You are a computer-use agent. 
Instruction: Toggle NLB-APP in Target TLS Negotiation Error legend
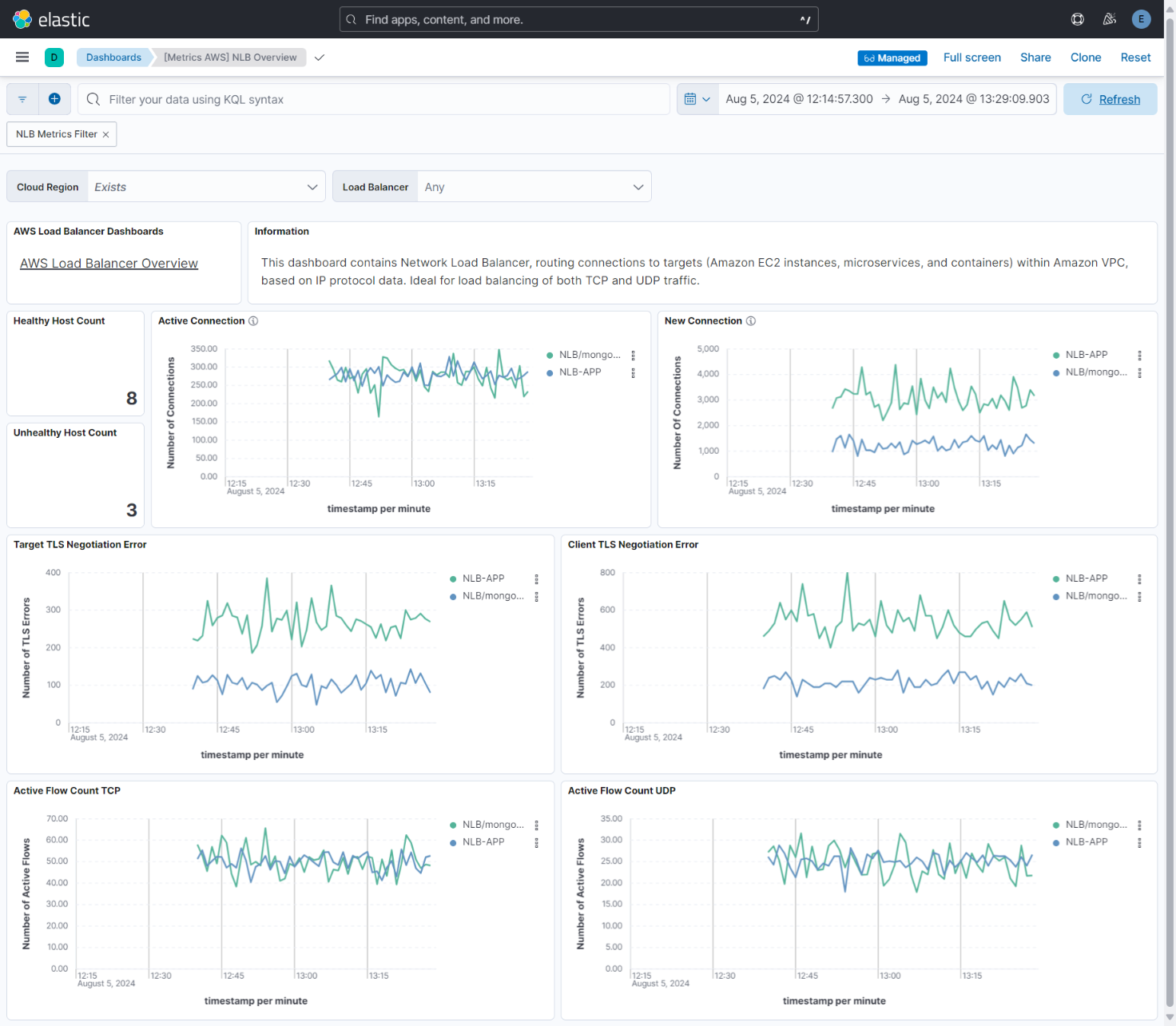(x=483, y=578)
